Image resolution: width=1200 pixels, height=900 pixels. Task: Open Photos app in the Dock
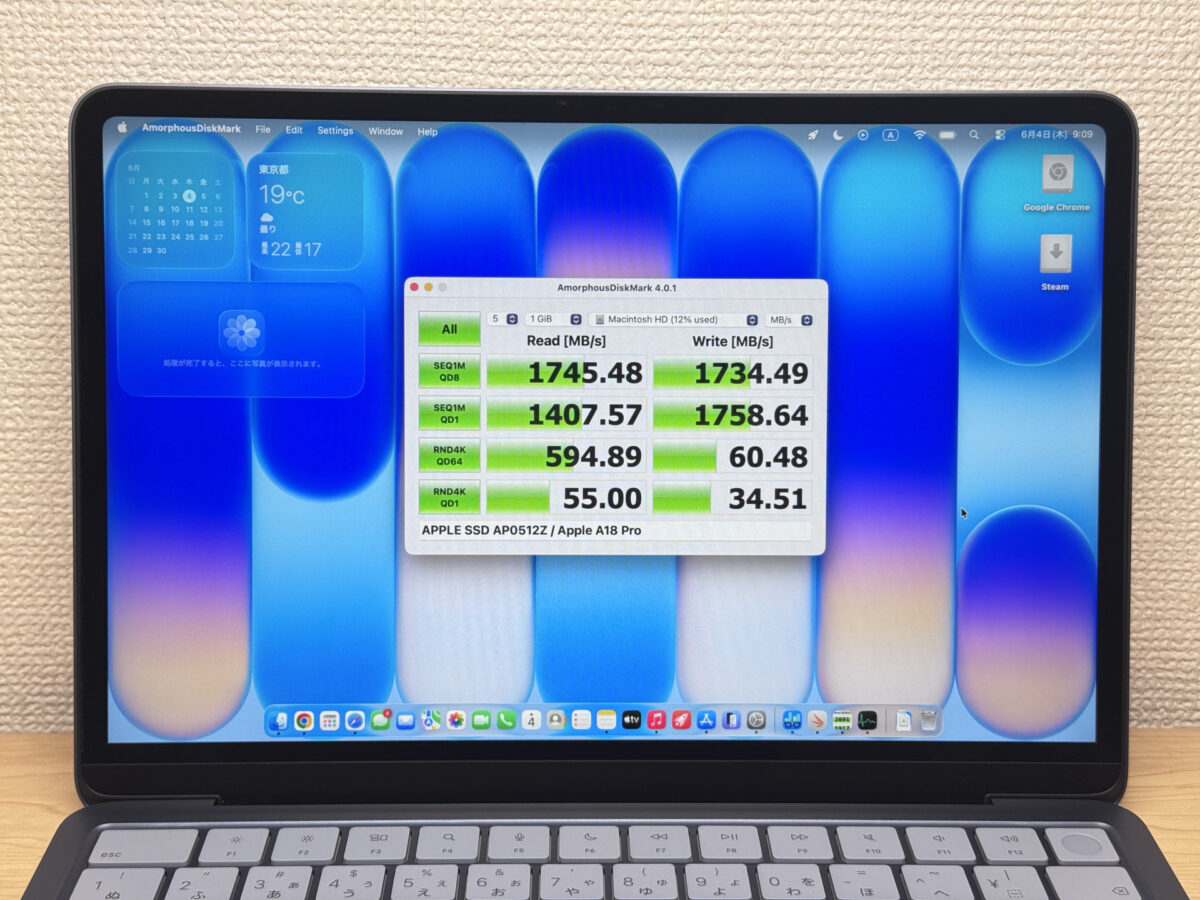pos(456,720)
